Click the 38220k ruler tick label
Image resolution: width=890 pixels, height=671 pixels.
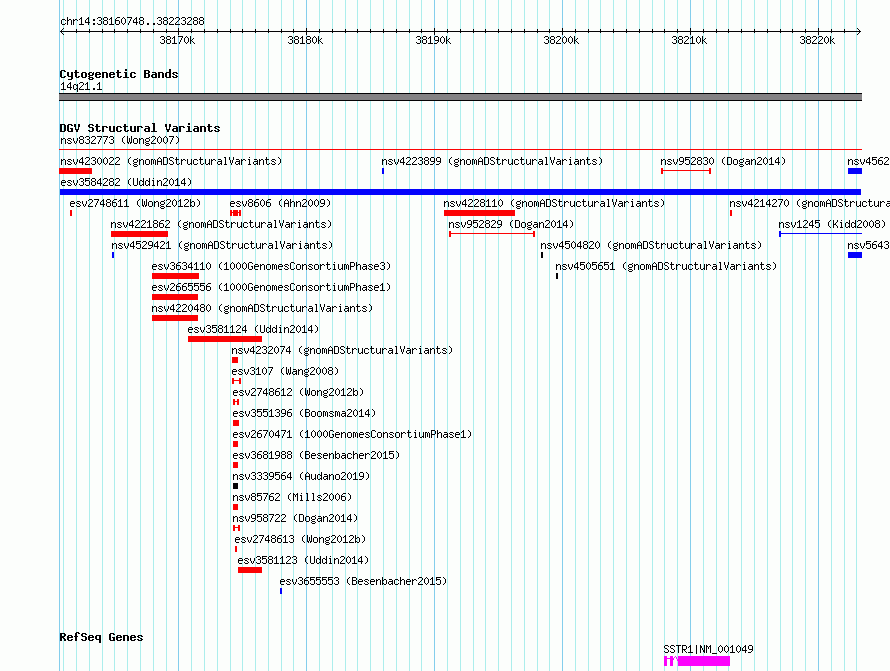(x=817, y=40)
